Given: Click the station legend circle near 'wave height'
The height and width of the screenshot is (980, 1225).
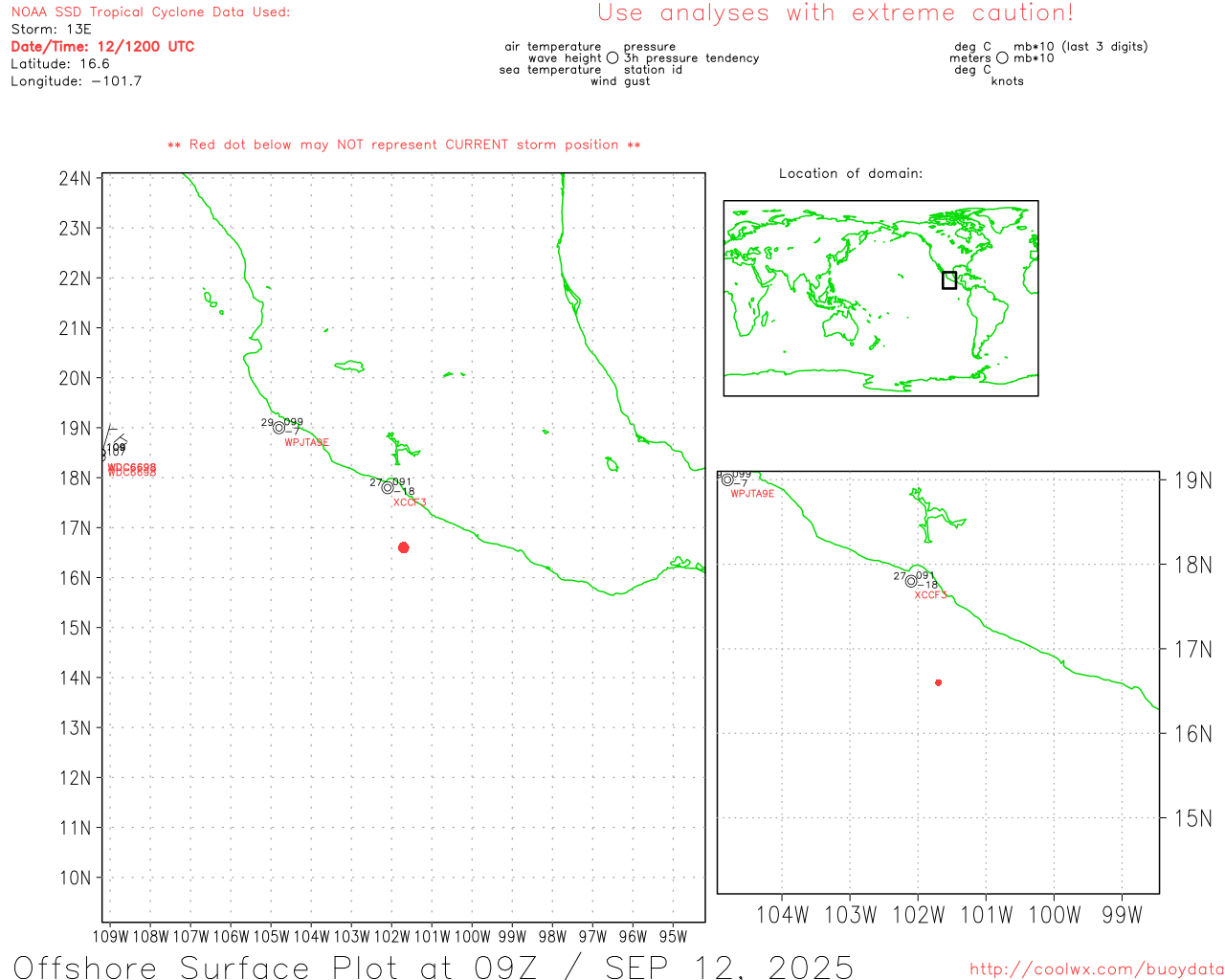Looking at the screenshot, I should [x=612, y=57].
